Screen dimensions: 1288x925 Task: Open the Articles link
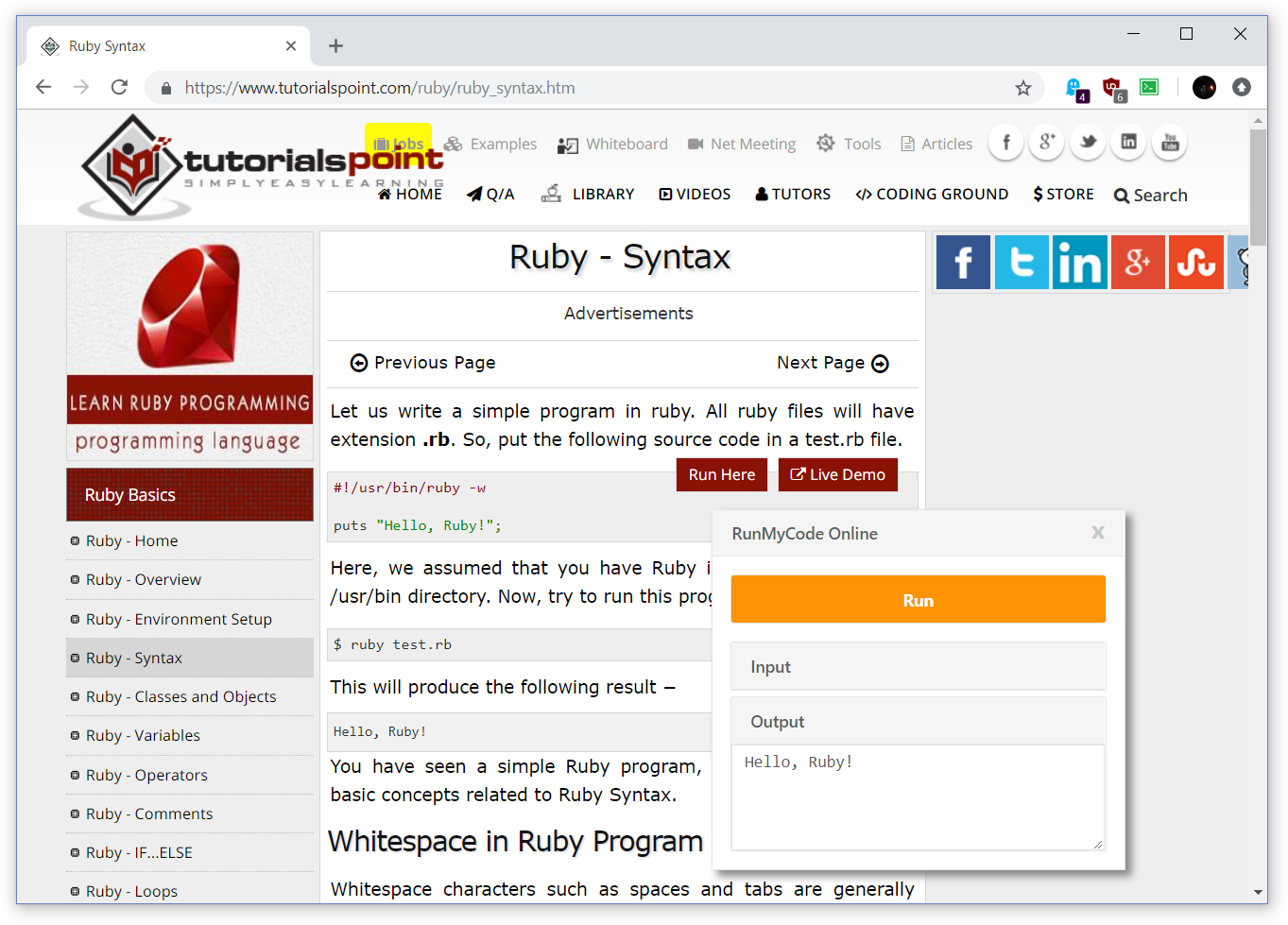coord(936,144)
